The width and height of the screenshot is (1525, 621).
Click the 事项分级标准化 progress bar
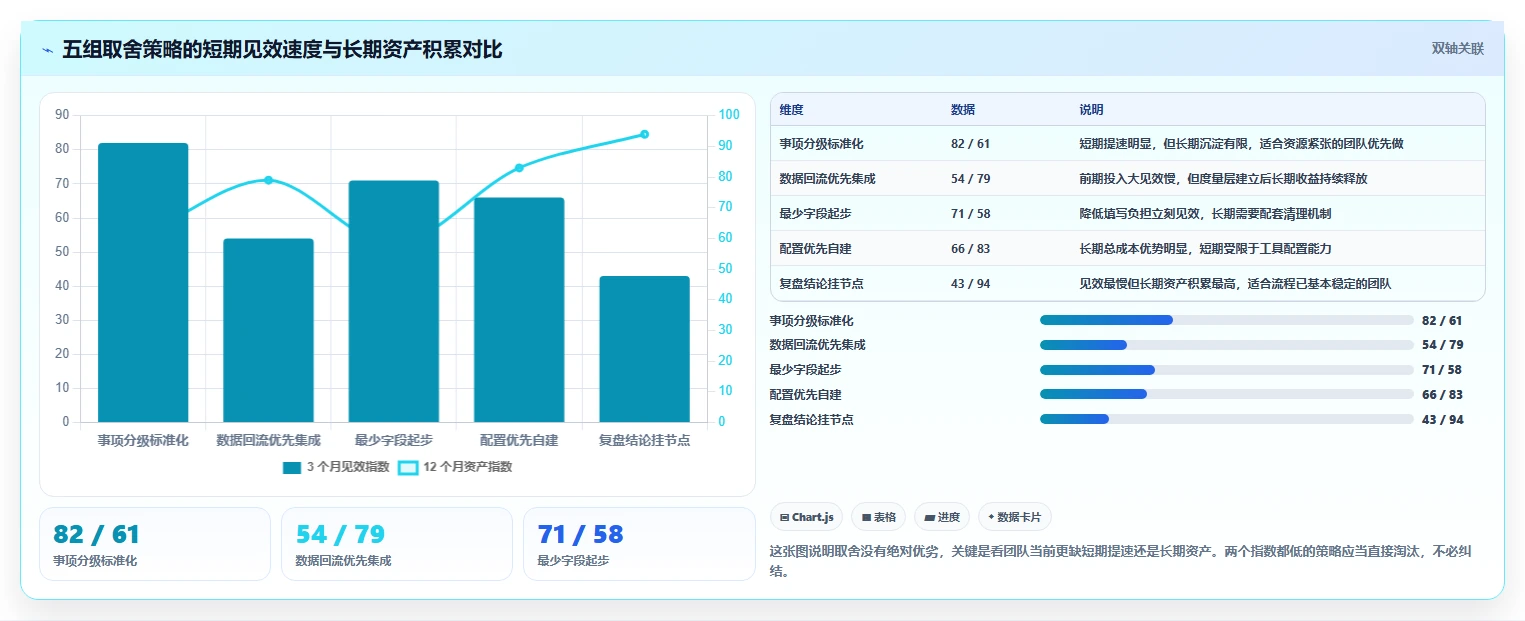[1227, 320]
